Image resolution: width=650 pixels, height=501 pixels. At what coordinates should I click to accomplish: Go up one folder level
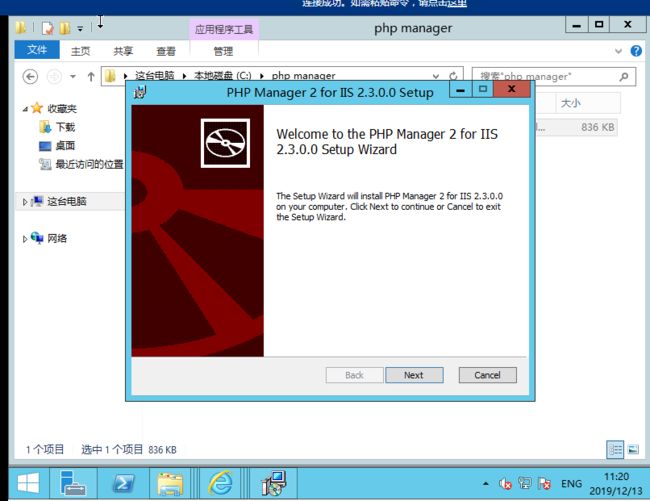point(91,77)
